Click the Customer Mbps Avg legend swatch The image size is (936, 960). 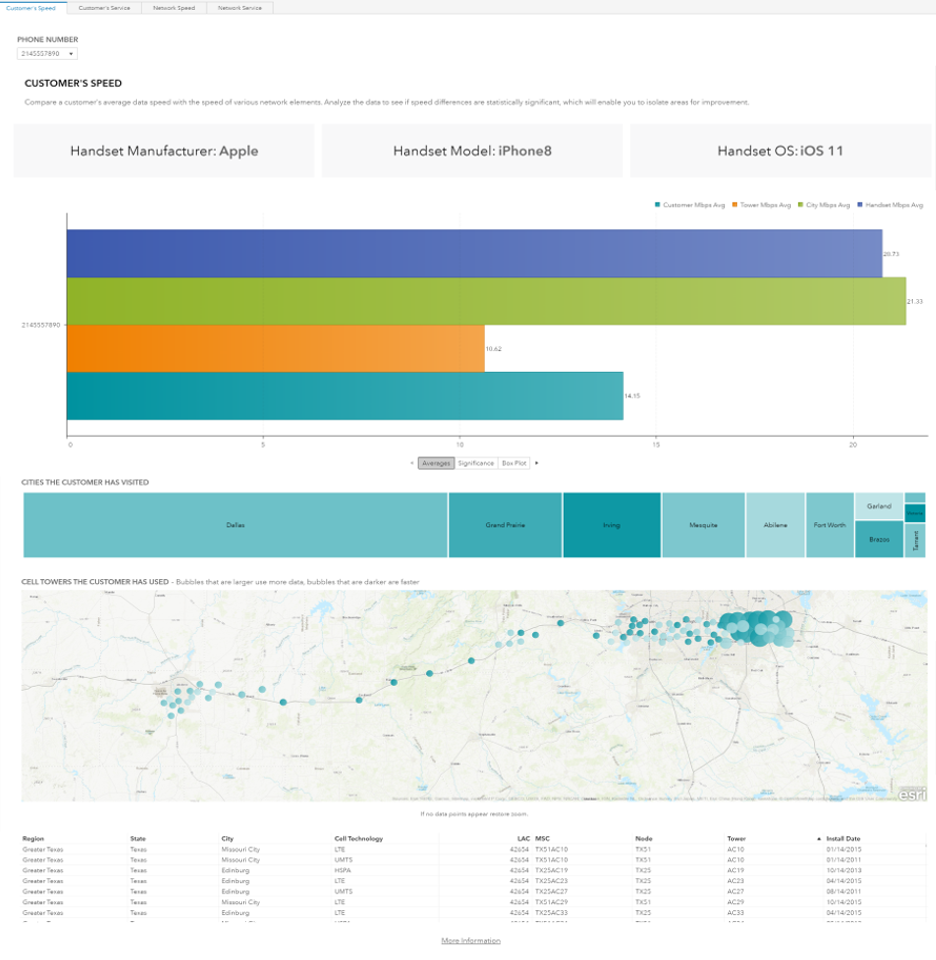pyautogui.click(x=657, y=204)
